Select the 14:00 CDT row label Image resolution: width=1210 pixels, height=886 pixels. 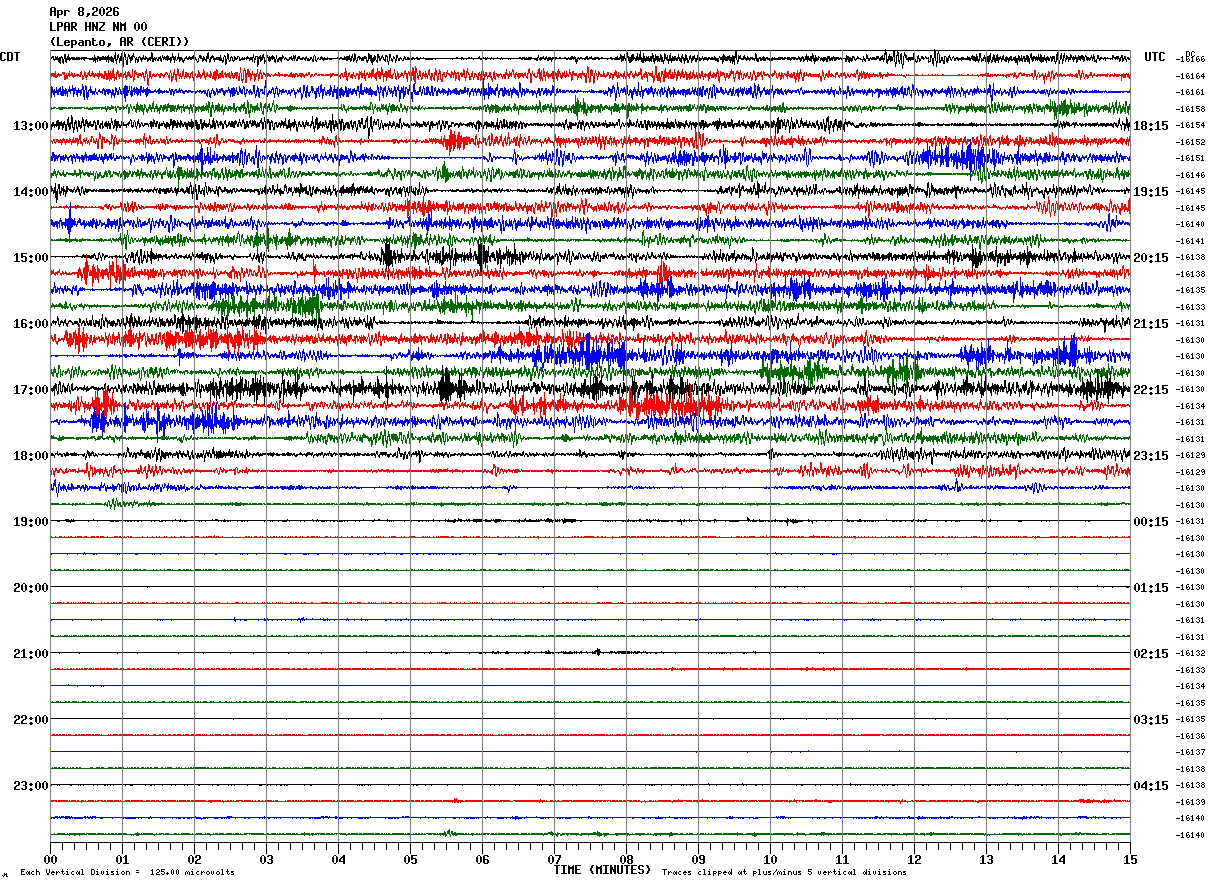(31, 192)
